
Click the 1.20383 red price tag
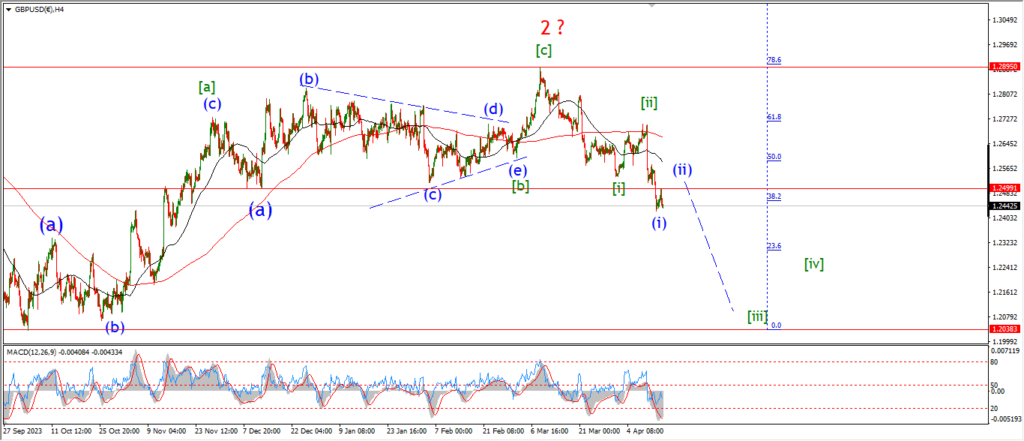point(1005,329)
